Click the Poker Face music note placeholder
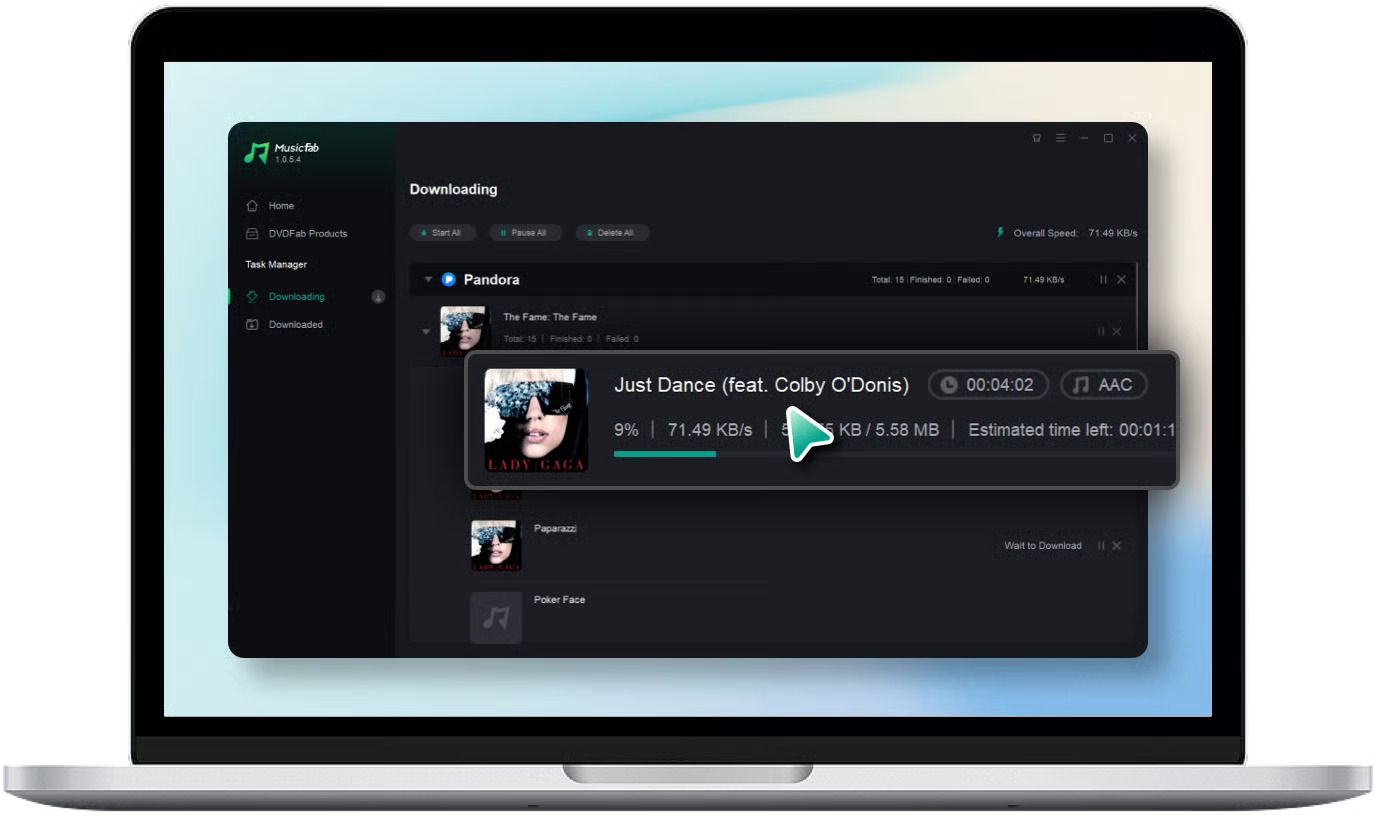 [496, 618]
